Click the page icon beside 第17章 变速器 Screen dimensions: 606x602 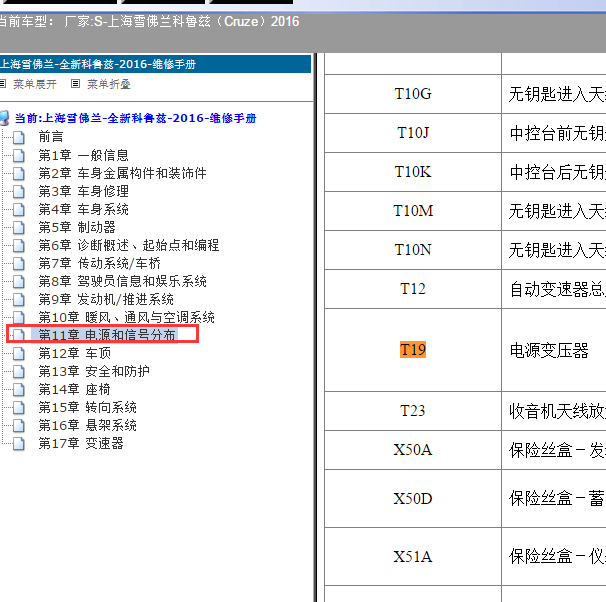click(x=19, y=444)
